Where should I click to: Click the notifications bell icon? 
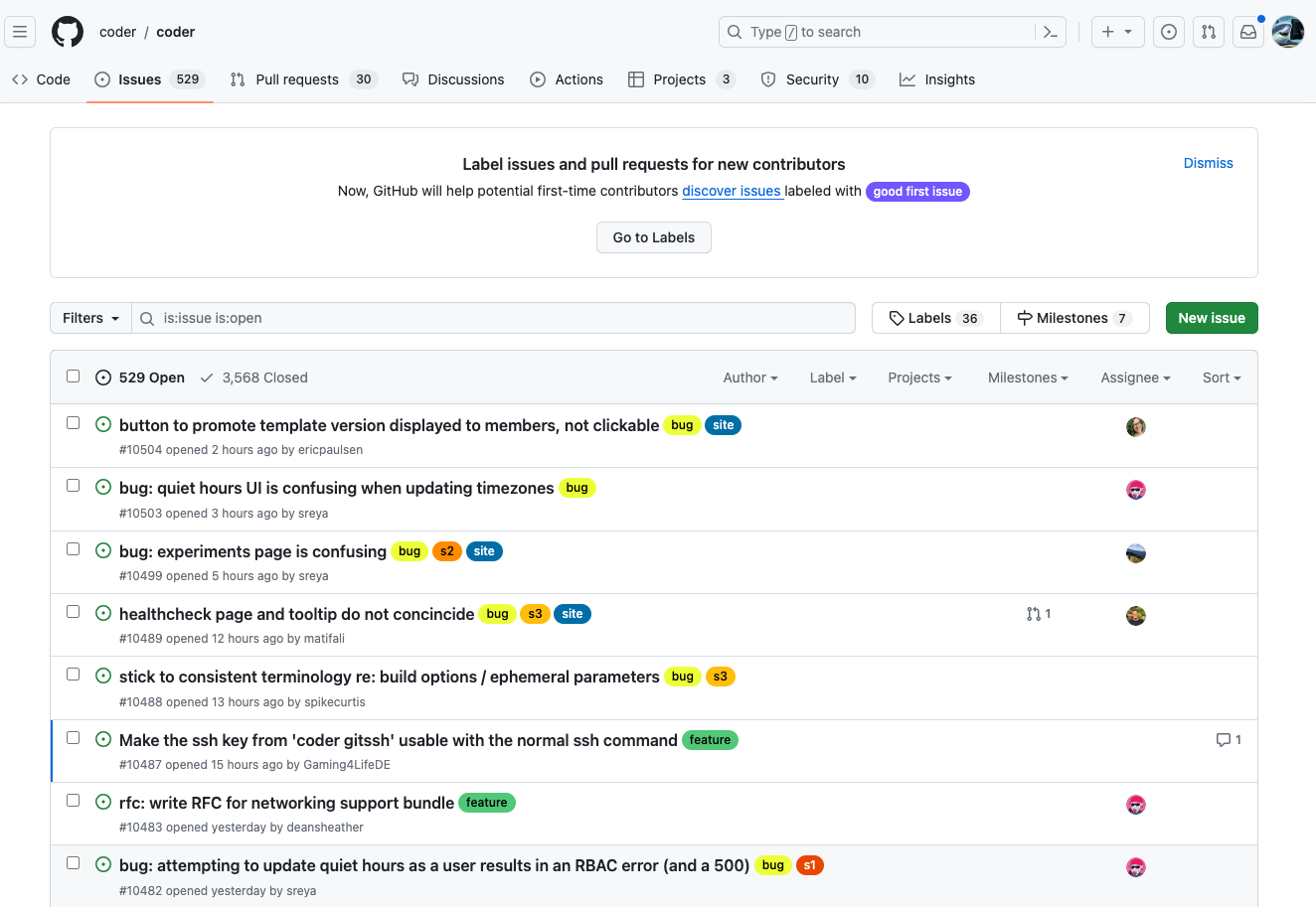click(1247, 31)
